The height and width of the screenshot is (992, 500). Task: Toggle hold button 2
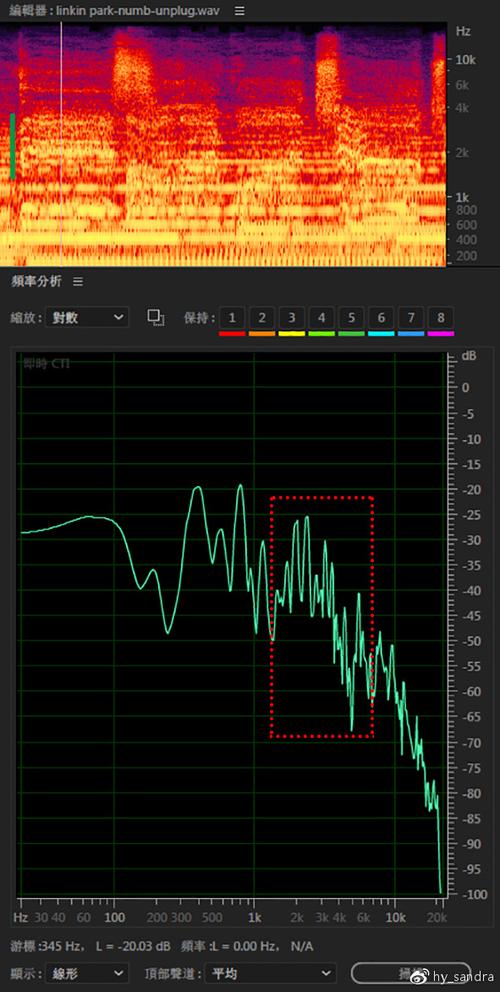tap(262, 318)
